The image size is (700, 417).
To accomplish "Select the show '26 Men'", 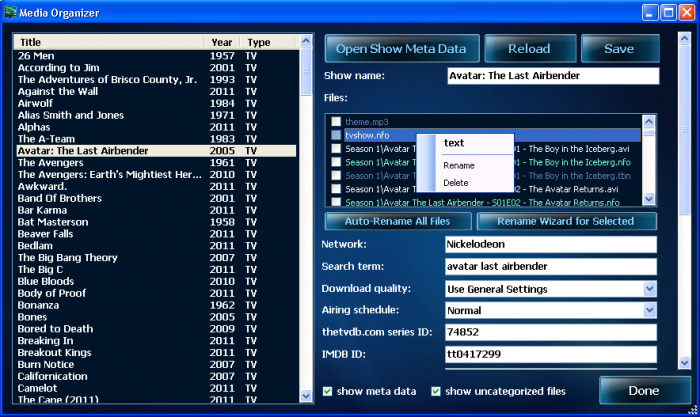I will (x=156, y=56).
